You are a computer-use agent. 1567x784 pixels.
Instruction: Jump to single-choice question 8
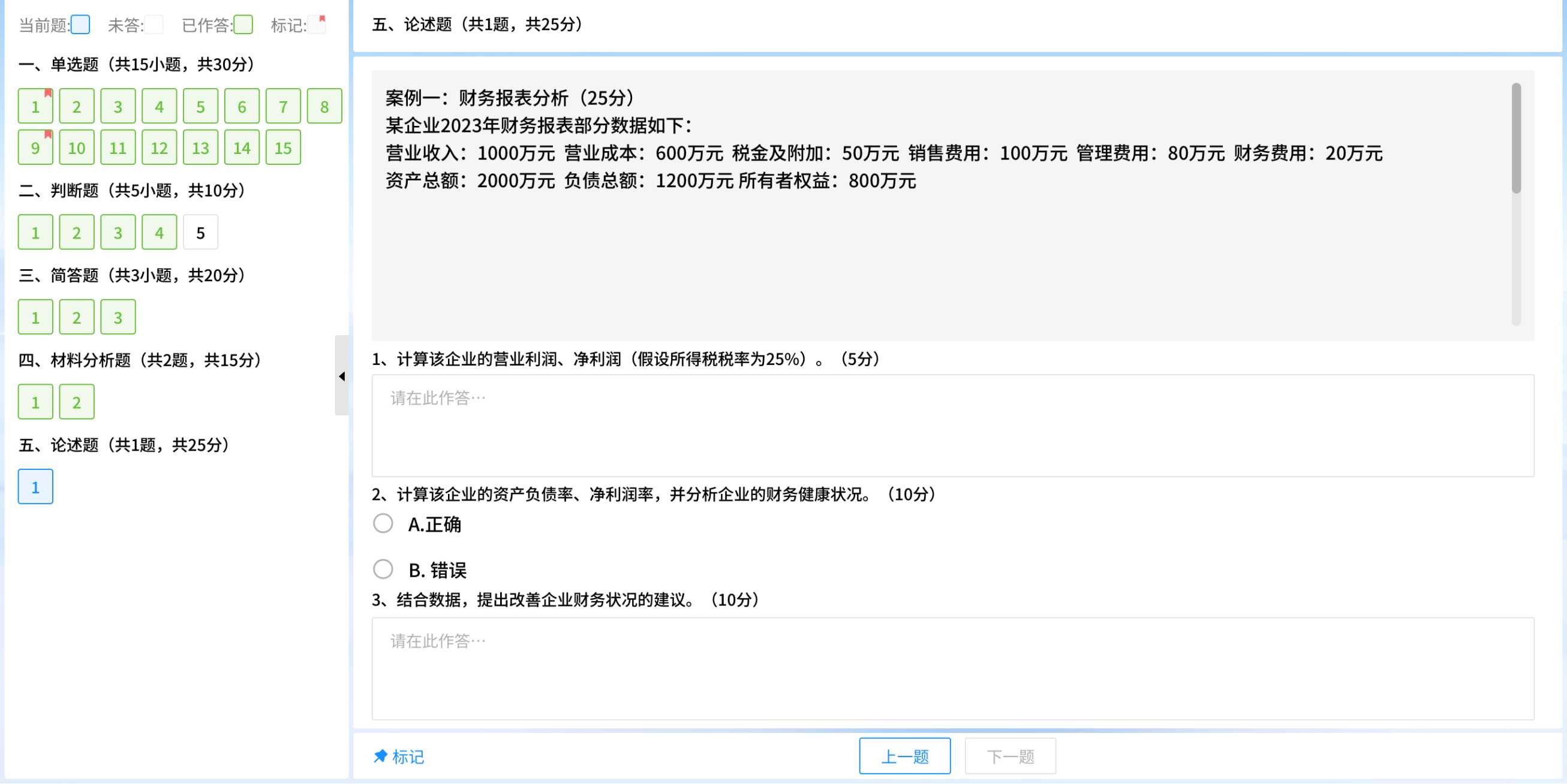pos(325,107)
